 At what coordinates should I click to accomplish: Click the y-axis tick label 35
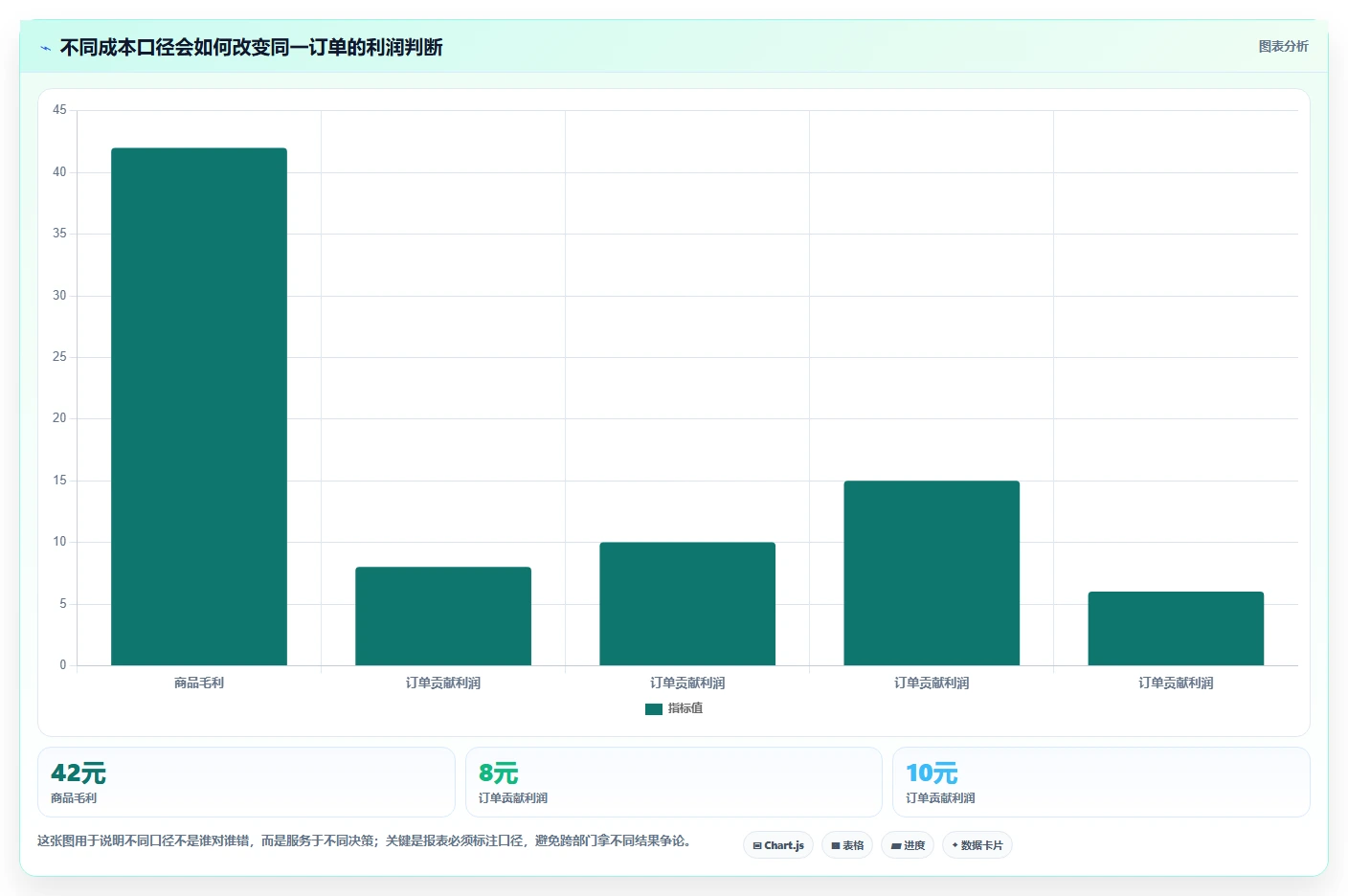pos(59,234)
